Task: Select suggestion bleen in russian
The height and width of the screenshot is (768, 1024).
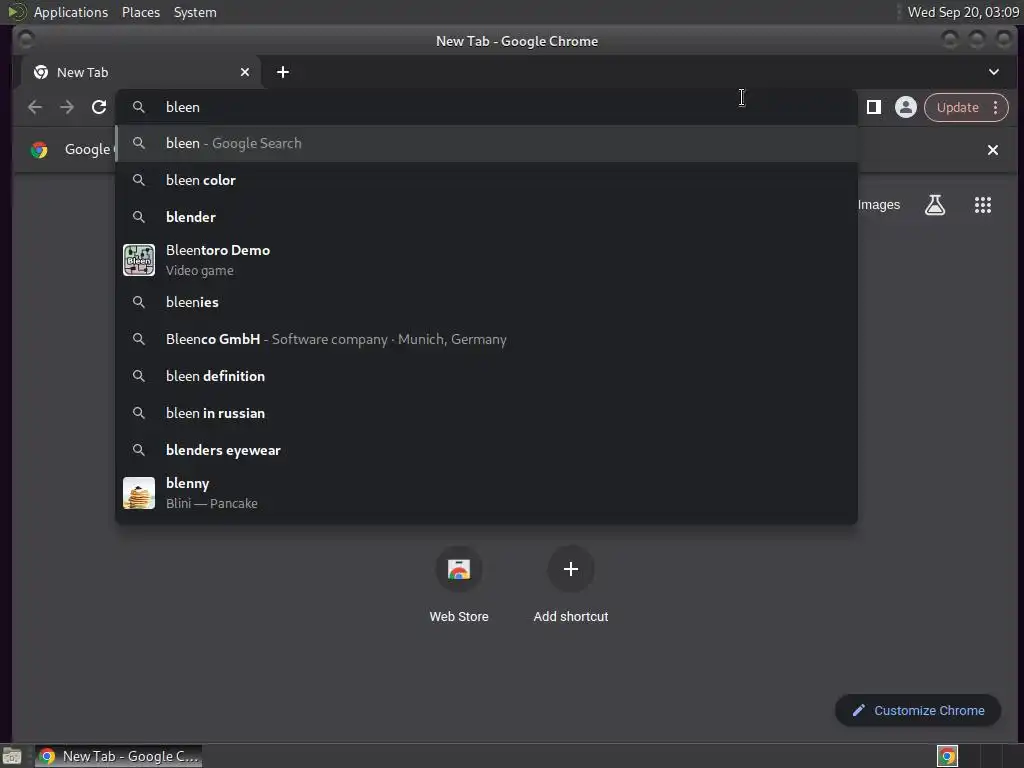Action: pos(486,413)
